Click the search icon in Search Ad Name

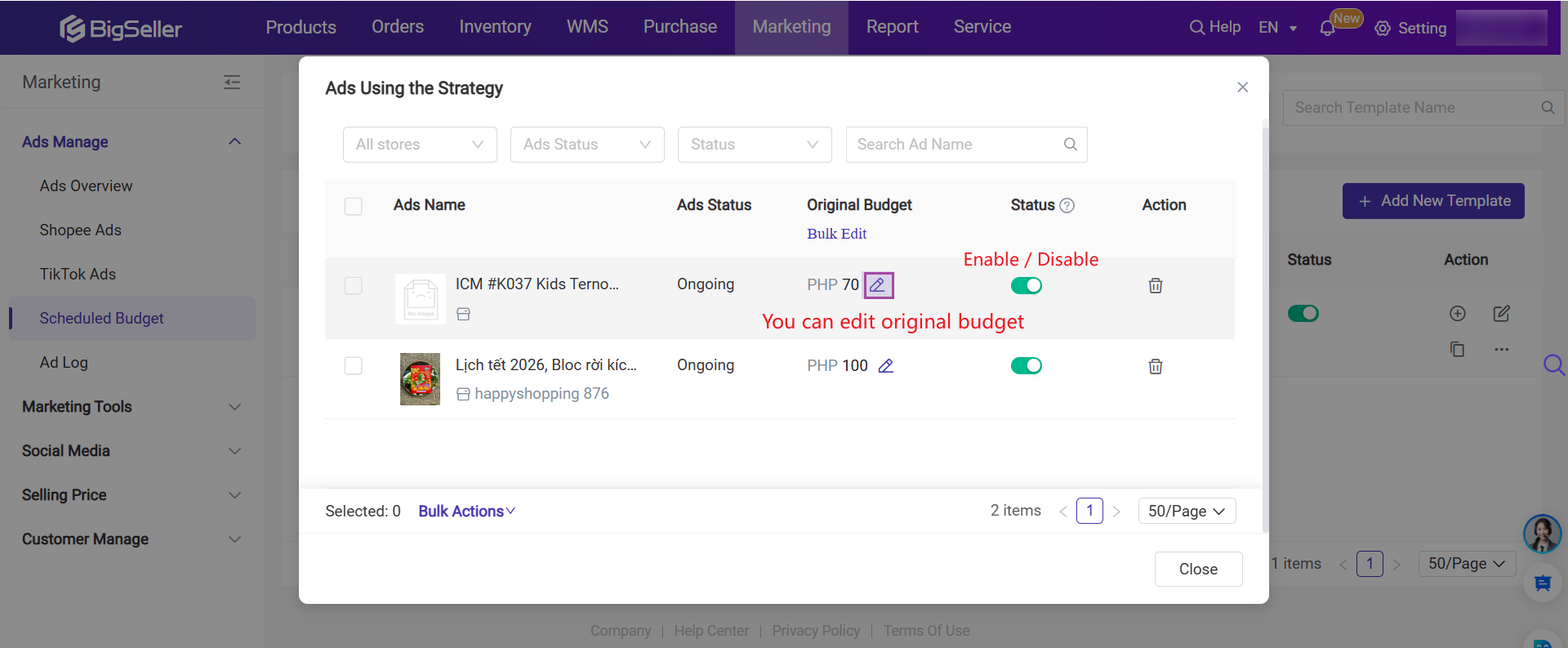[1070, 145]
